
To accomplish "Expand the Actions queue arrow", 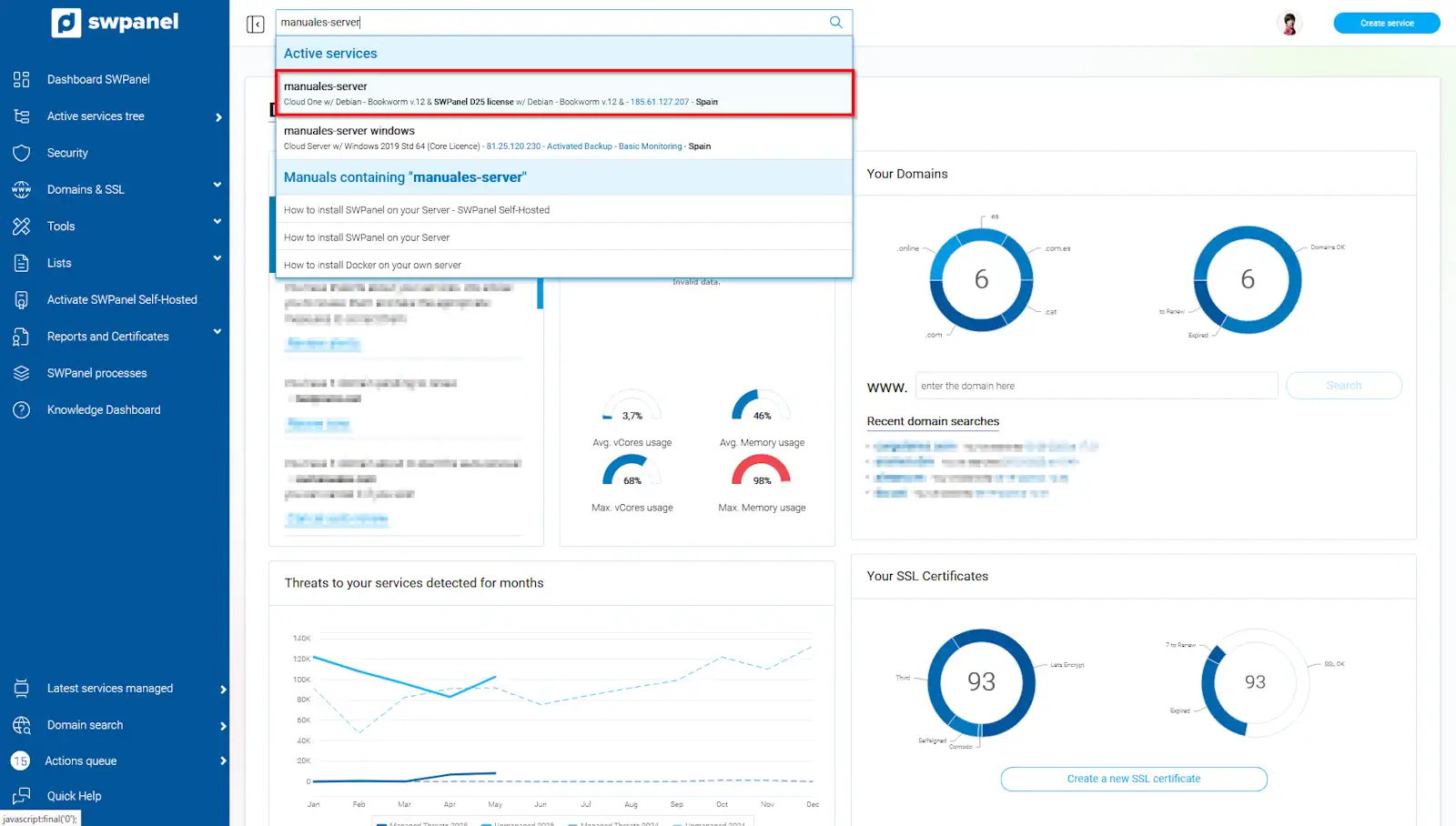I will coord(223,761).
